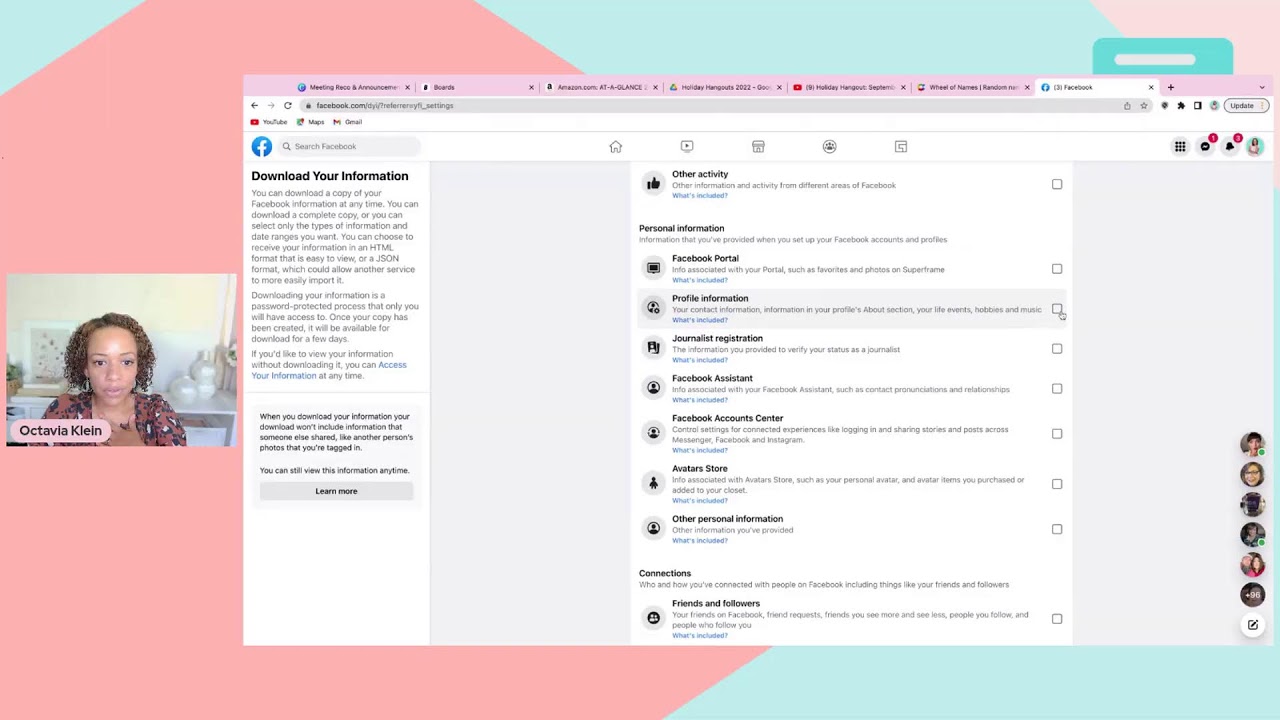Click the Search Facebook field
This screenshot has width=1280, height=720.
click(x=349, y=146)
